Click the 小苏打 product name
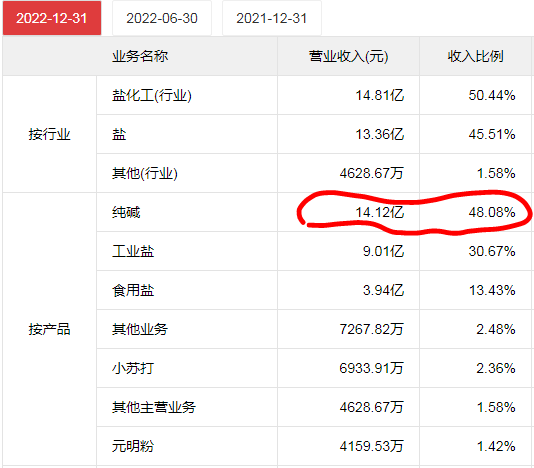This screenshot has width=534, height=468. [133, 368]
